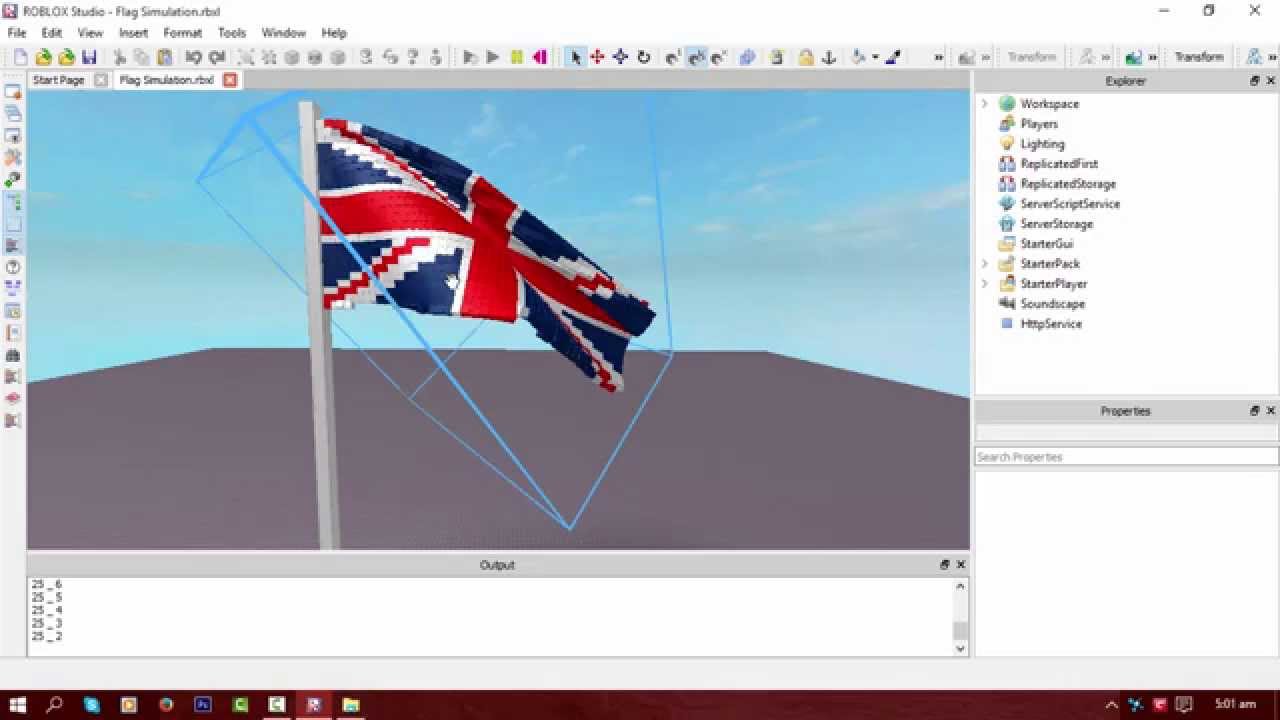Select Lighting in Explorer
The image size is (1280, 720).
1042,144
